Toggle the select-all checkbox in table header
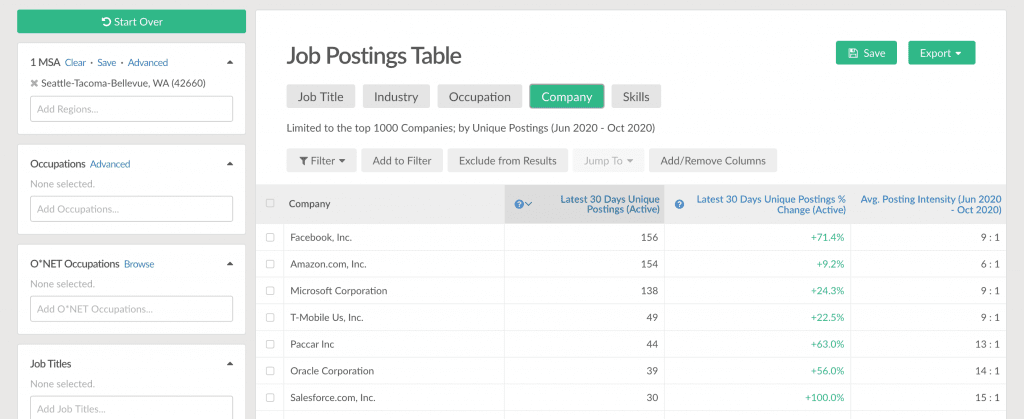This screenshot has width=1024, height=419. coord(270,204)
